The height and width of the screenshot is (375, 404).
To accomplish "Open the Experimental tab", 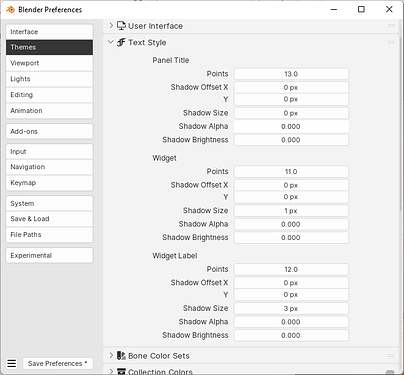I will coord(49,255).
